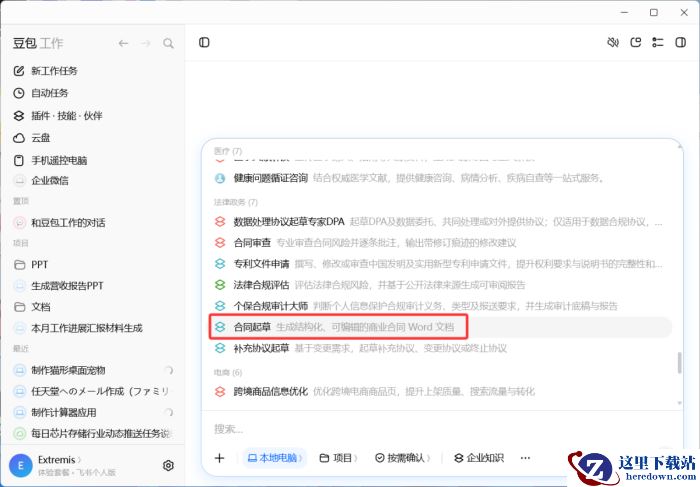Viewport: 700px width, 487px height.
Task: Select 健康问题循证咨询 skill
Action: [442, 178]
